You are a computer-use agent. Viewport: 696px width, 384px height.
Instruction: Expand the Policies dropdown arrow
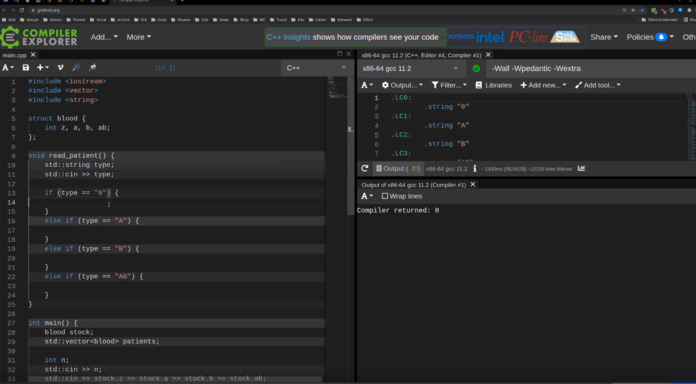(672, 37)
